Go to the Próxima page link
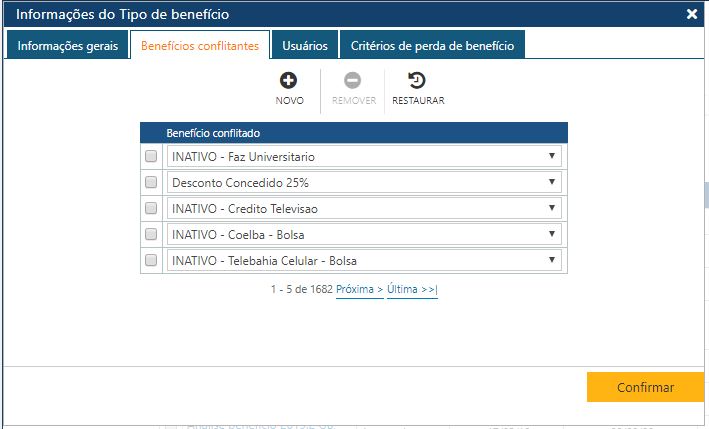Viewport: 709px width, 429px height. (x=359, y=289)
